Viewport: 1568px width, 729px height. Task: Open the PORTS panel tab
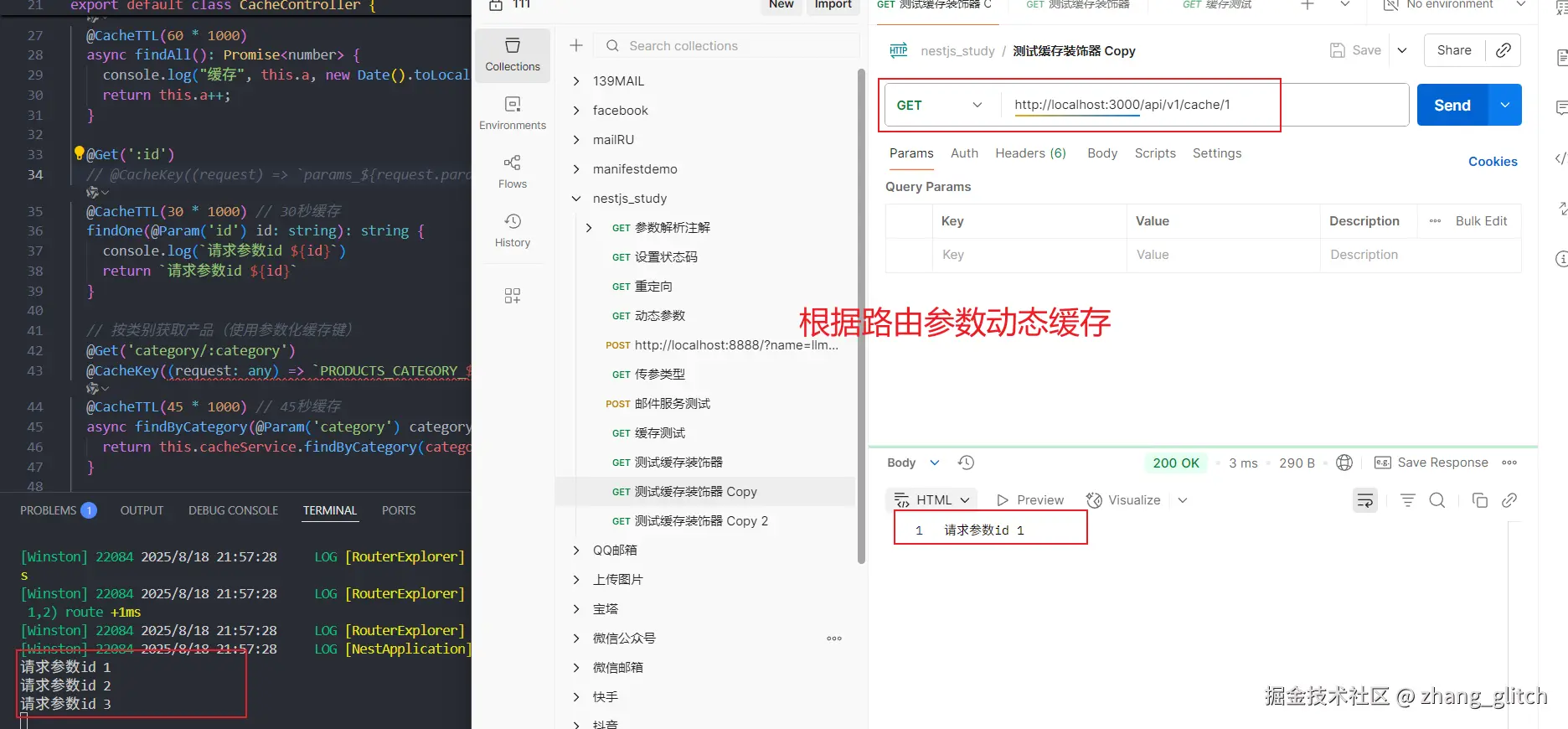pos(399,510)
